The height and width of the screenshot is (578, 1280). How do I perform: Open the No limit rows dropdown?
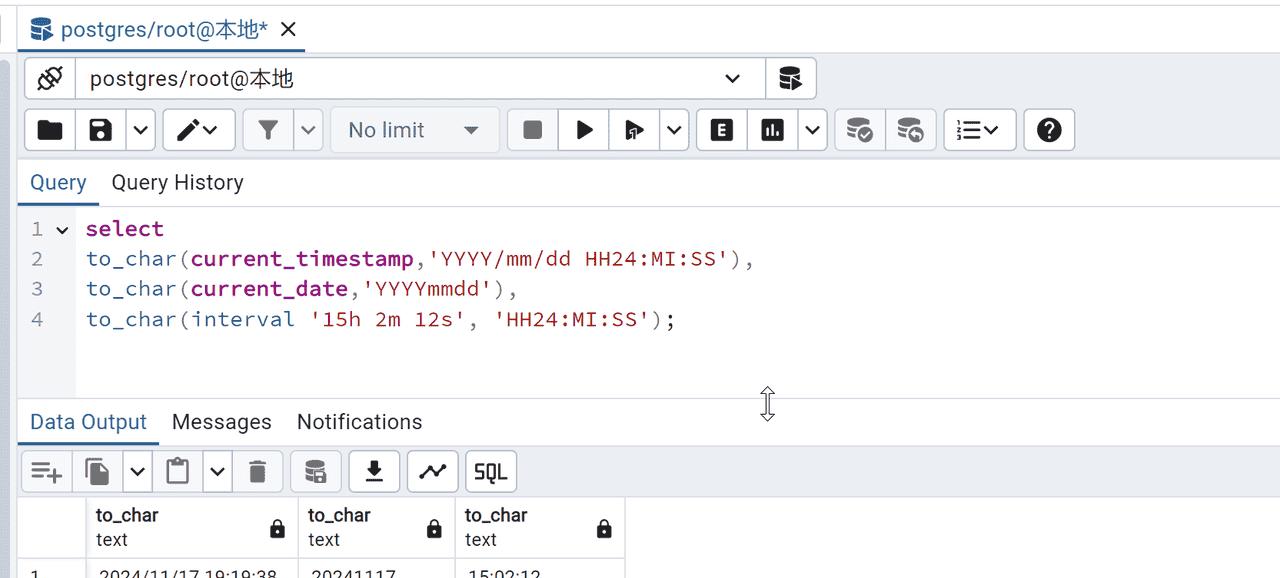click(x=414, y=130)
